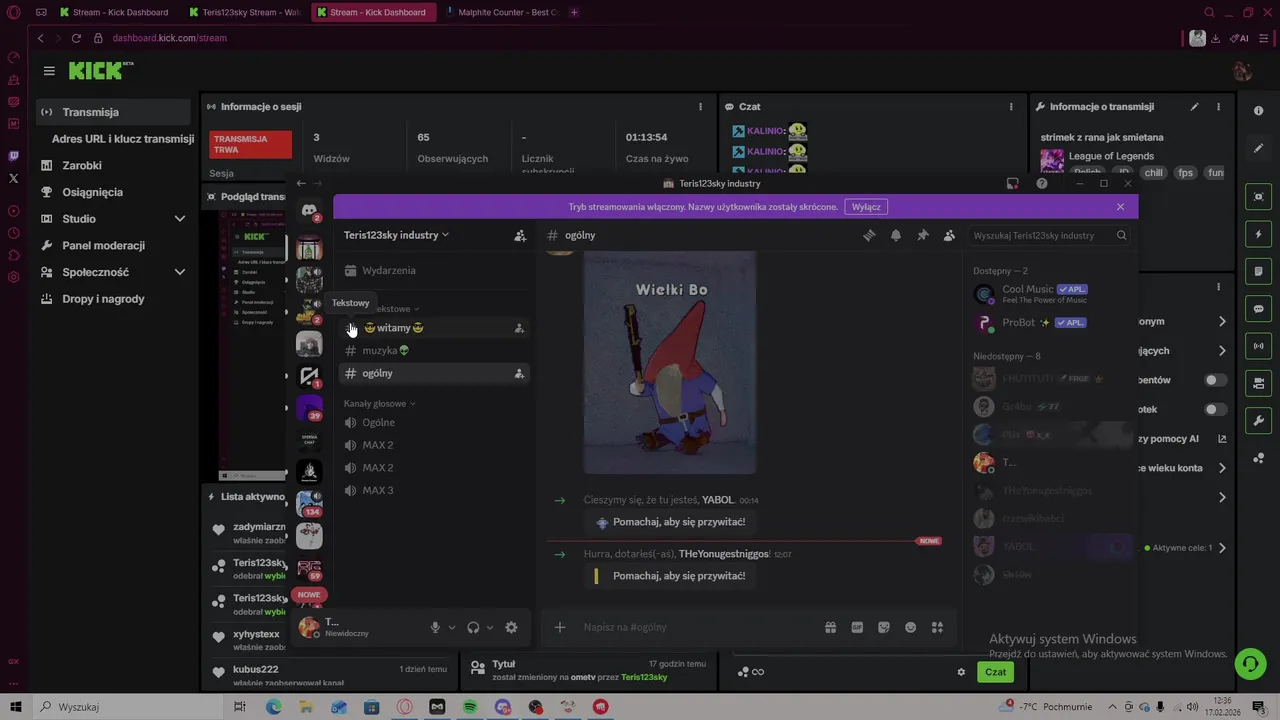Dismiss the streamer mode purple banner
Screen dimensions: 1280x720
(1120, 207)
